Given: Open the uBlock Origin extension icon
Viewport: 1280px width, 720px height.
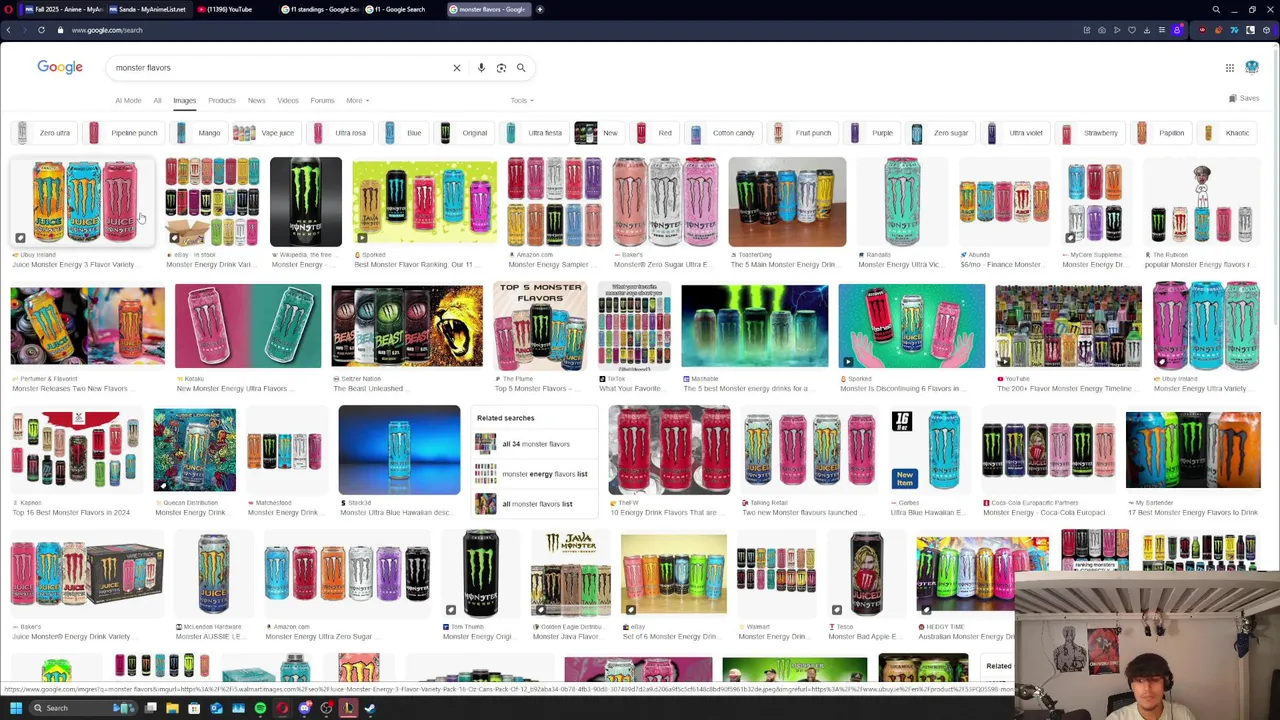Looking at the screenshot, I should coord(1203,30).
